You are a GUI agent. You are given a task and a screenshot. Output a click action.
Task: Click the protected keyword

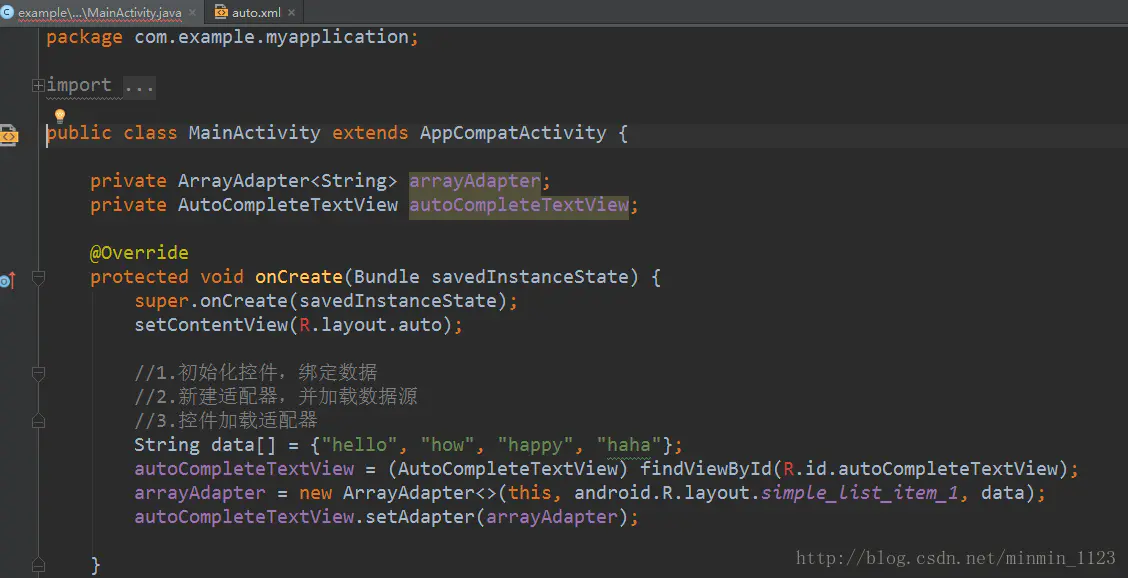coord(139,277)
